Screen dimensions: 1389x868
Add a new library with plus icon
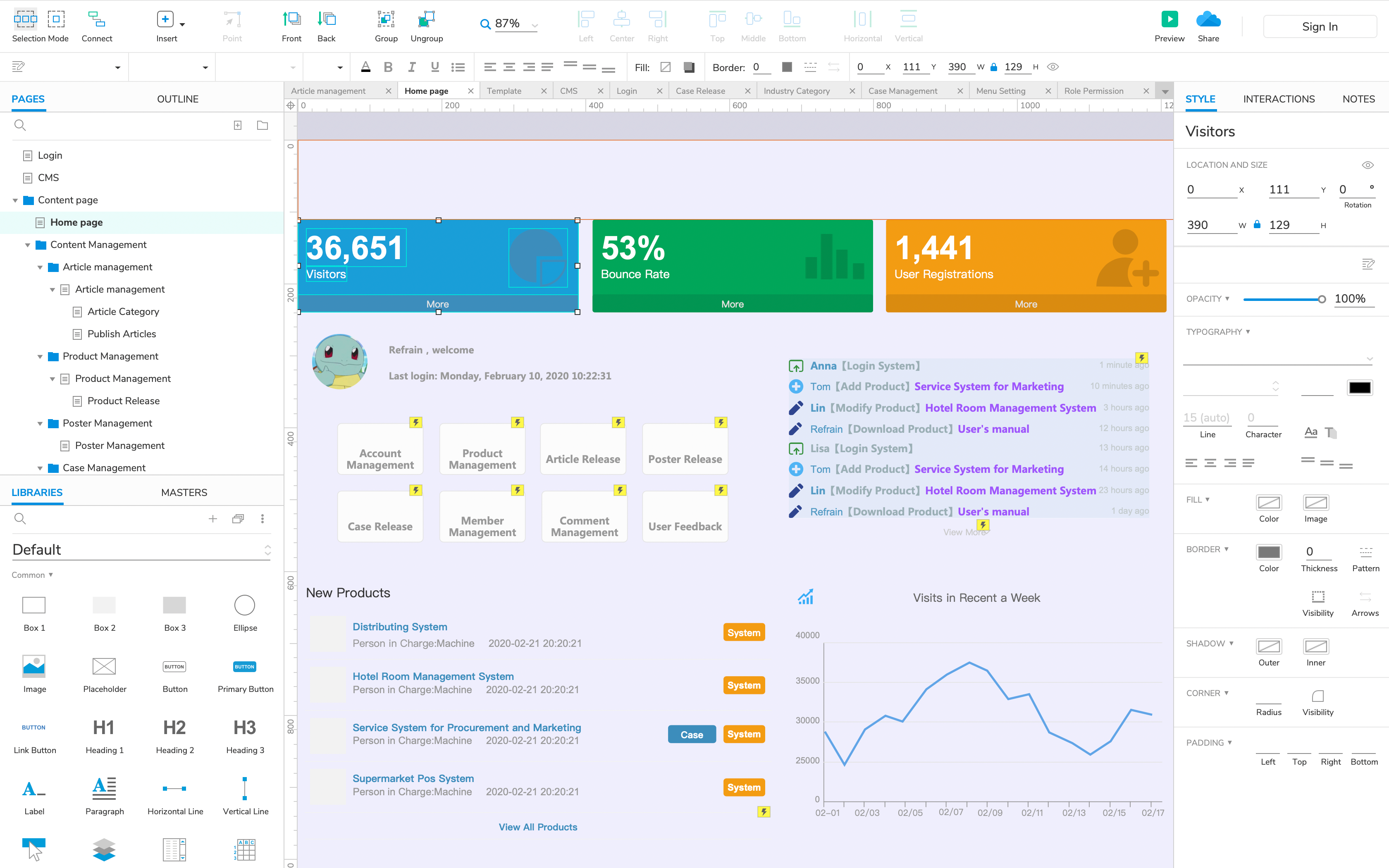click(213, 519)
